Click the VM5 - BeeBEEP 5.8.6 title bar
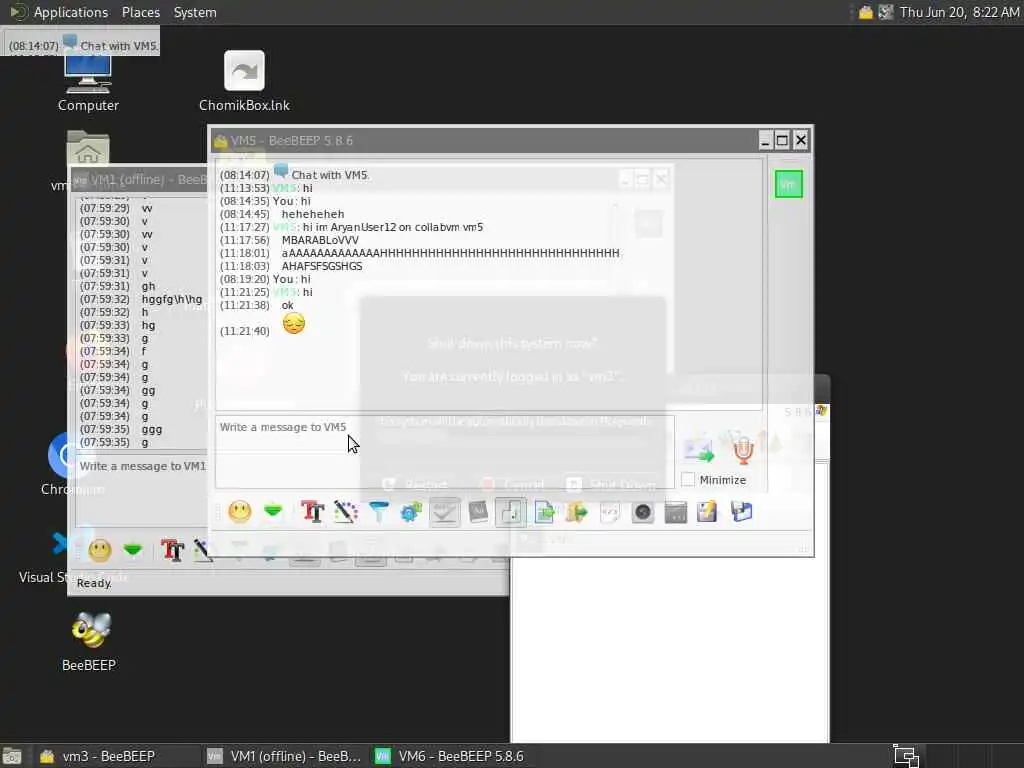 pos(483,140)
